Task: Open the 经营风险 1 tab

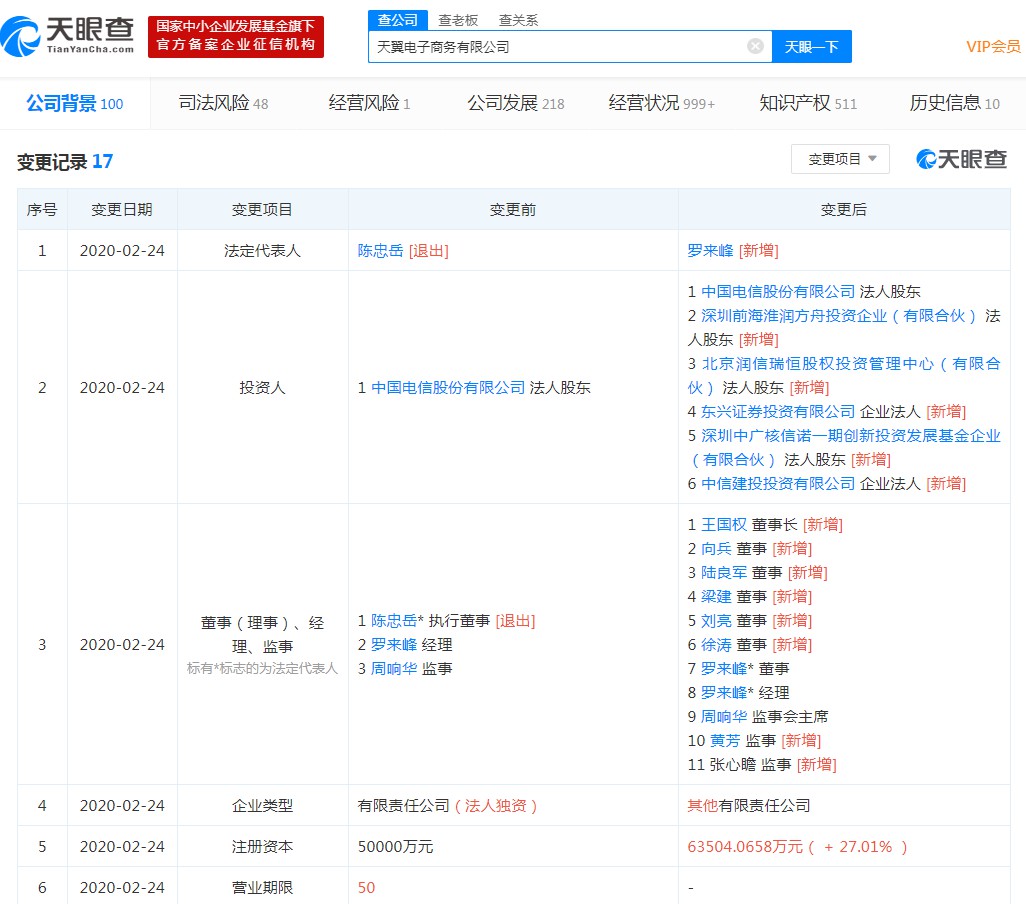Action: click(x=369, y=103)
